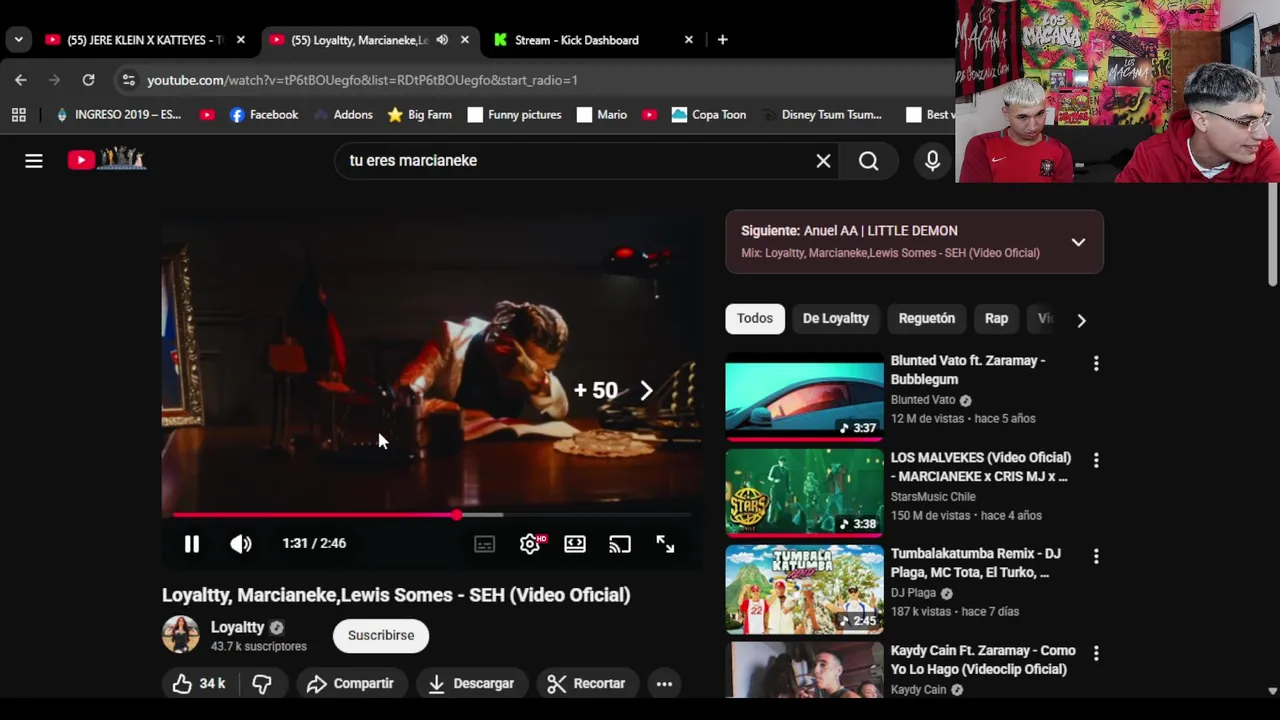Cast video to a TV
Screen dimensions: 1280x720
click(620, 544)
